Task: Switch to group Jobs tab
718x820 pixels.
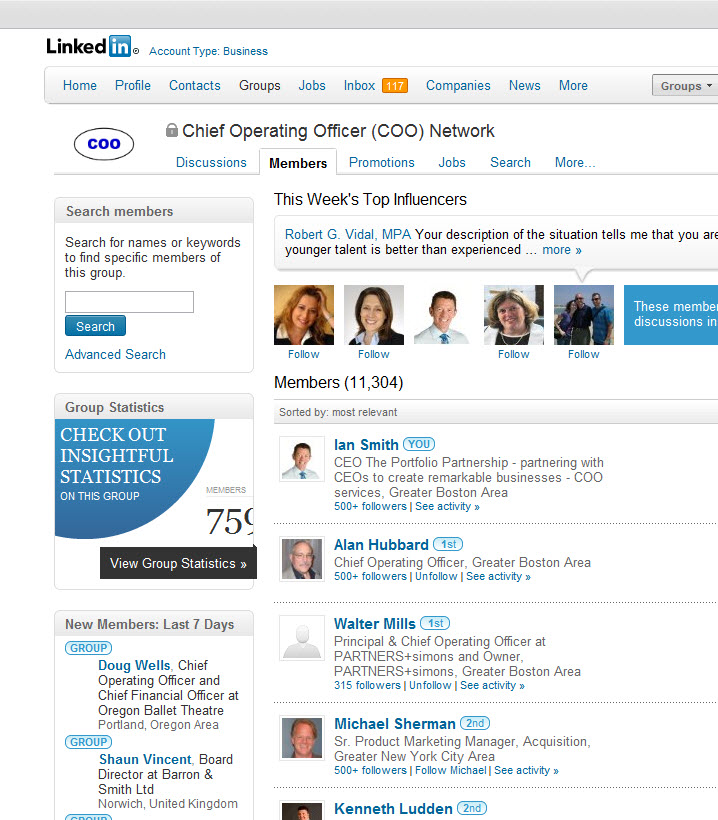Action: click(x=452, y=162)
